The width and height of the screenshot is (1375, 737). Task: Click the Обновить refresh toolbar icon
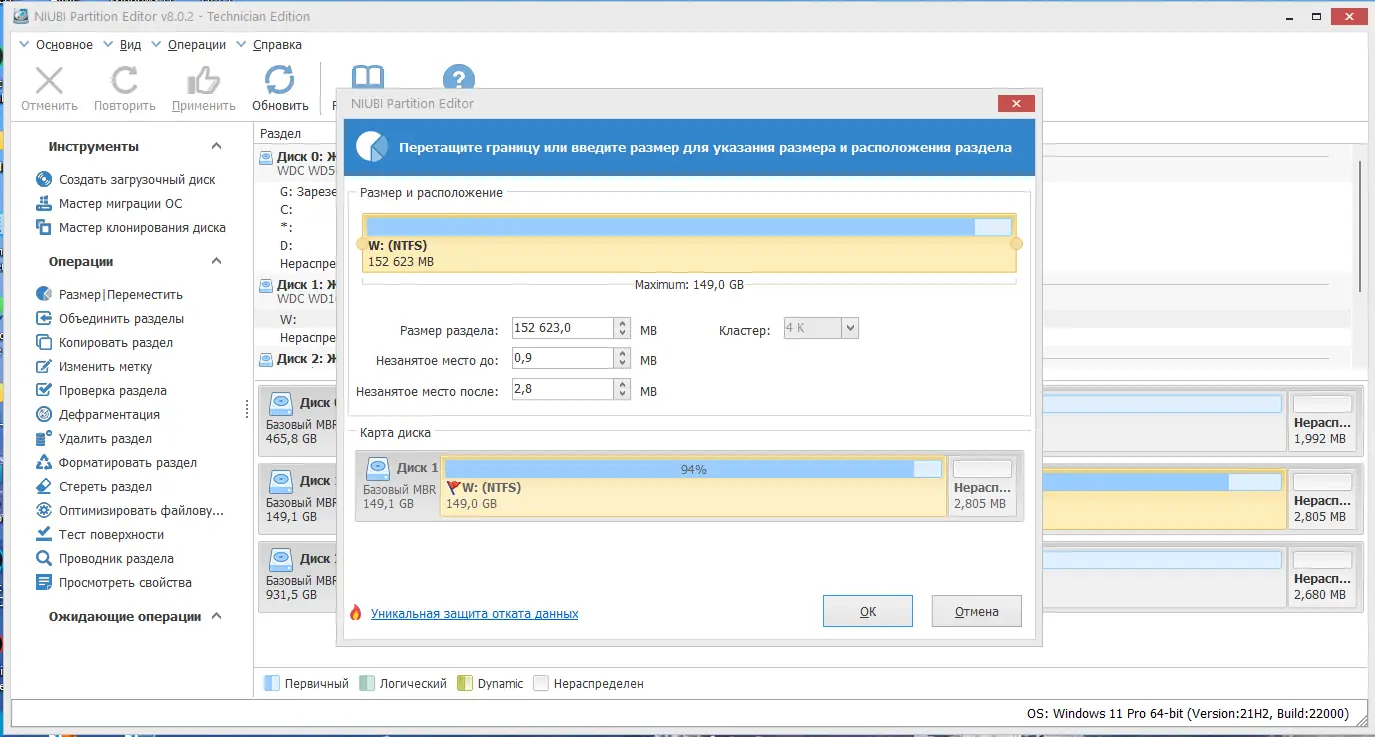(280, 81)
